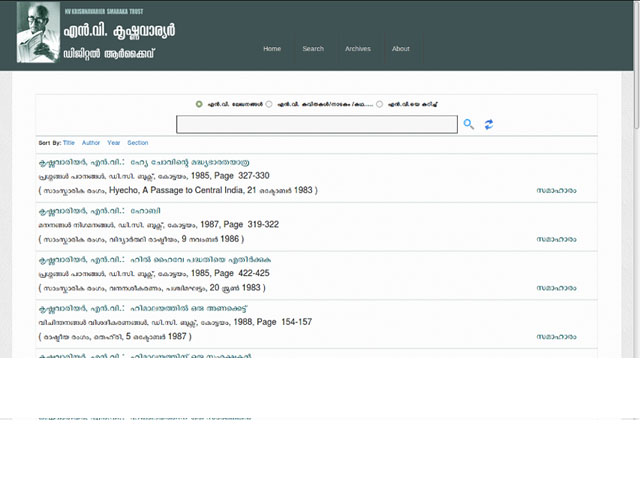Open the Search menu item
Viewport: 640px width, 480px height.
[313, 49]
